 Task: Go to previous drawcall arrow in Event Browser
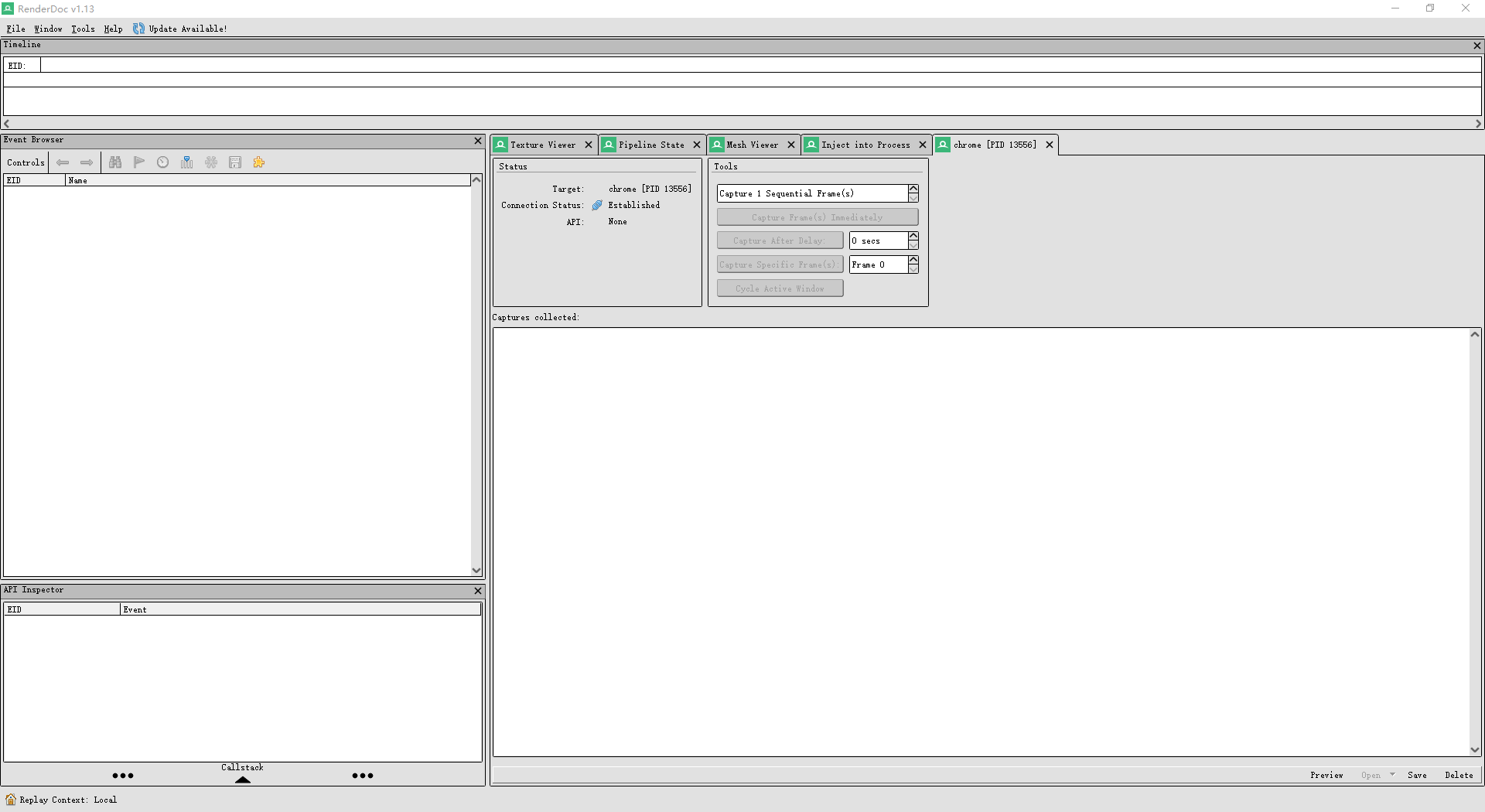(x=63, y=162)
